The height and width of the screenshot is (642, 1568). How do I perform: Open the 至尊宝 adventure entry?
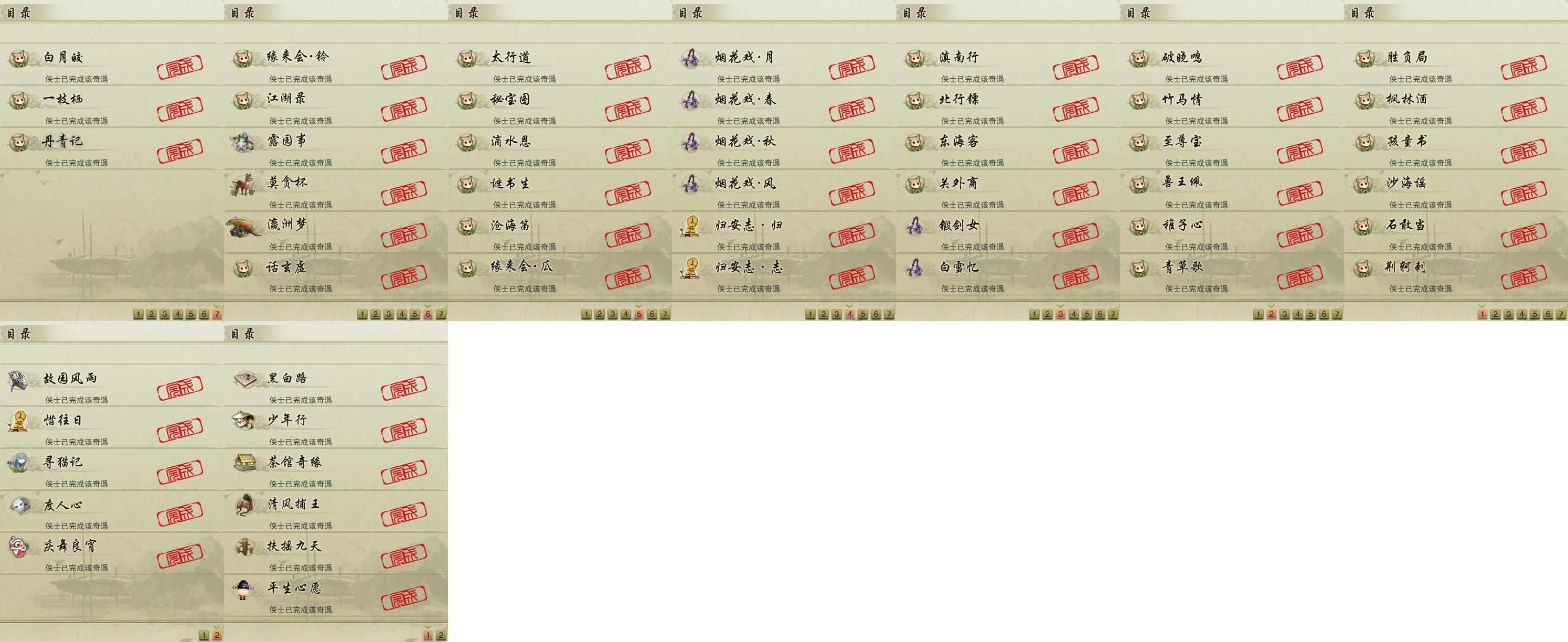pos(1232,148)
